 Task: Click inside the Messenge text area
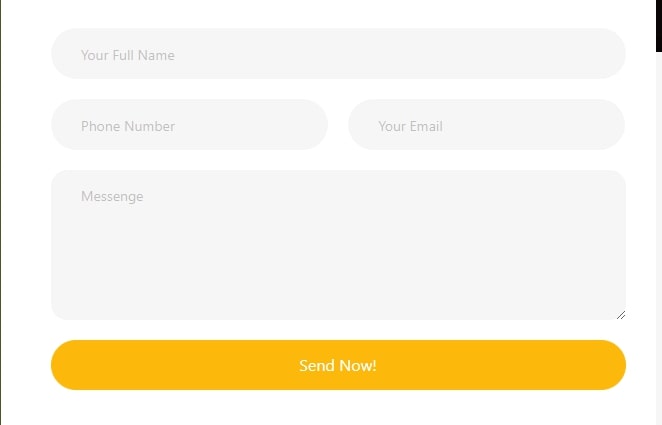(338, 245)
